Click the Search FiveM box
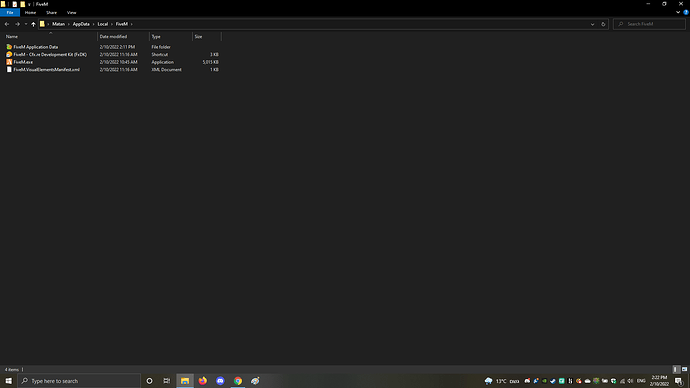Screen dimensions: 690x388 [649, 24]
